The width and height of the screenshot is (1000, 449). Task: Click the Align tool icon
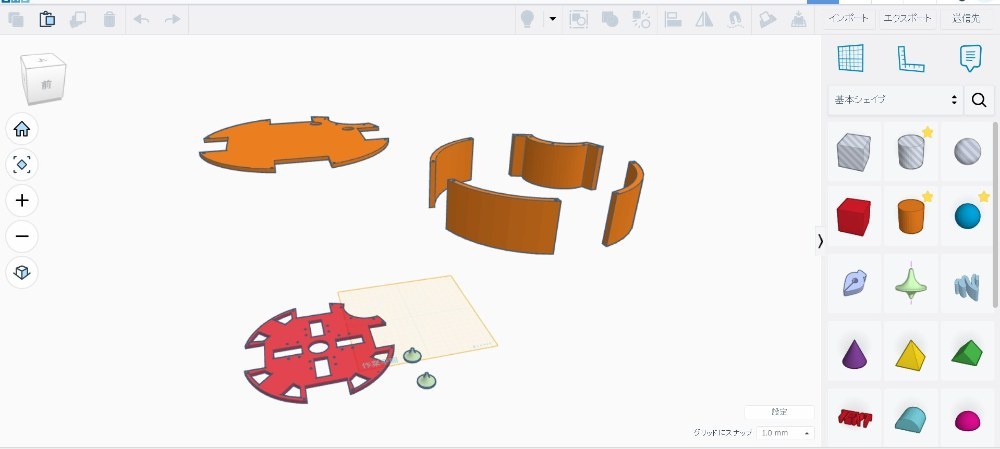point(673,19)
